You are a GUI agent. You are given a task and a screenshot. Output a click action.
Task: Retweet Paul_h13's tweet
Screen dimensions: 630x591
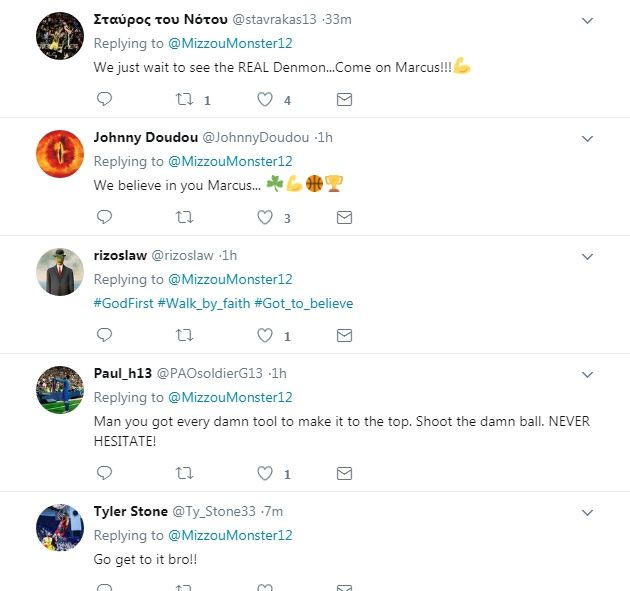[184, 473]
